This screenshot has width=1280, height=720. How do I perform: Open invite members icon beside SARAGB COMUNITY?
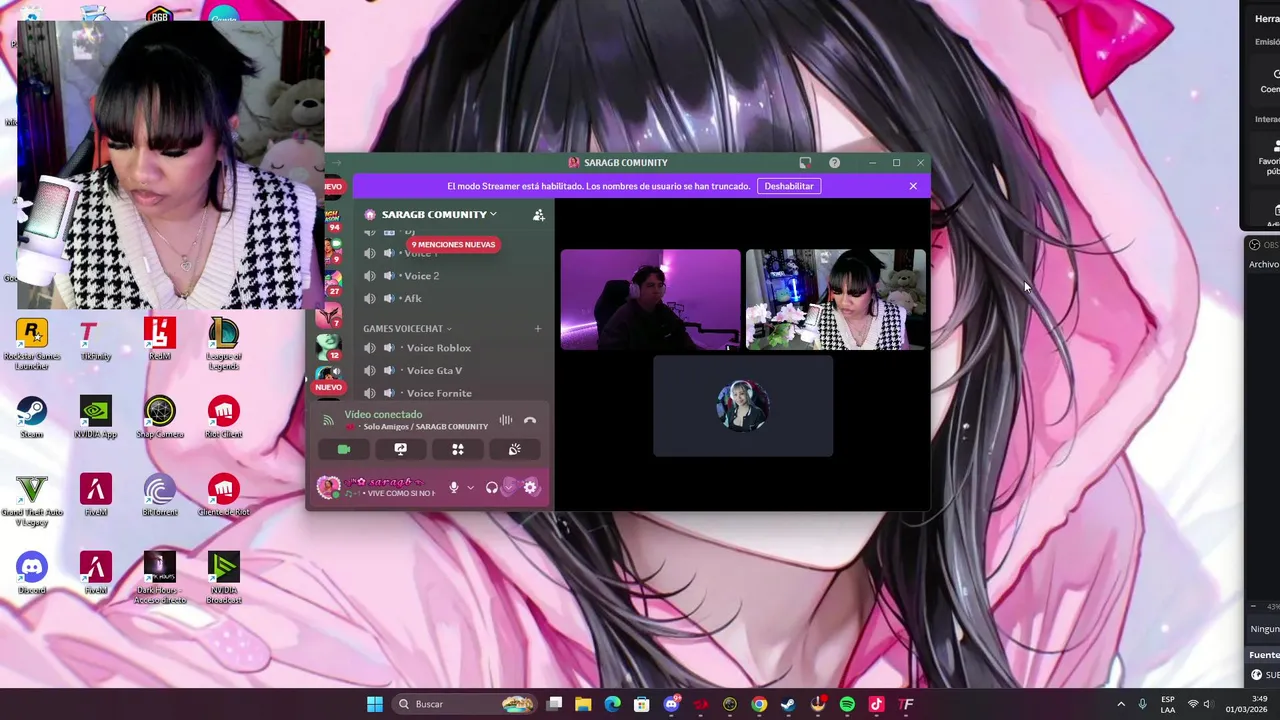click(x=539, y=215)
